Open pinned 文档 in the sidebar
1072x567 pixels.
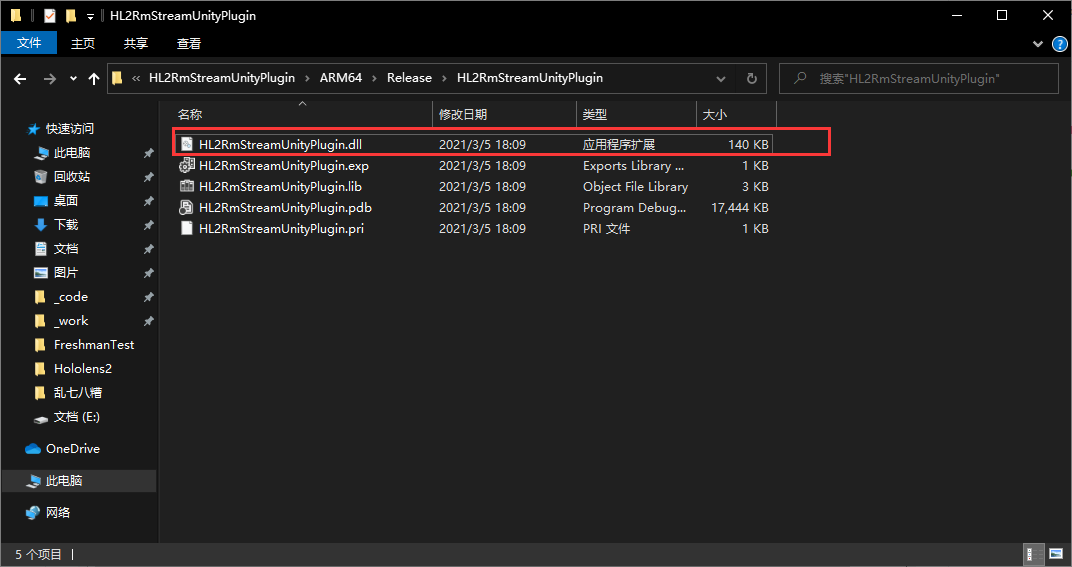(66, 248)
